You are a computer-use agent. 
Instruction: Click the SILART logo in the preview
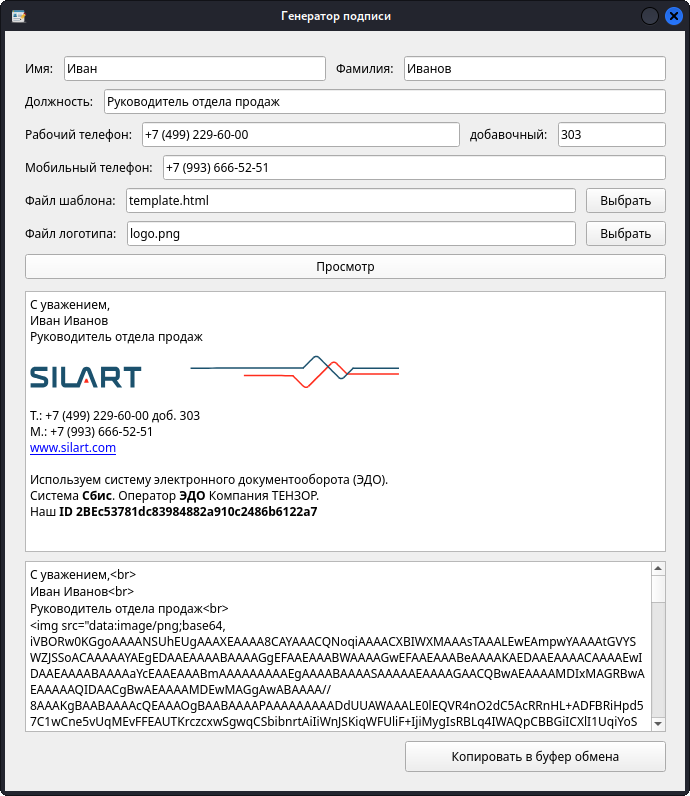(85, 377)
